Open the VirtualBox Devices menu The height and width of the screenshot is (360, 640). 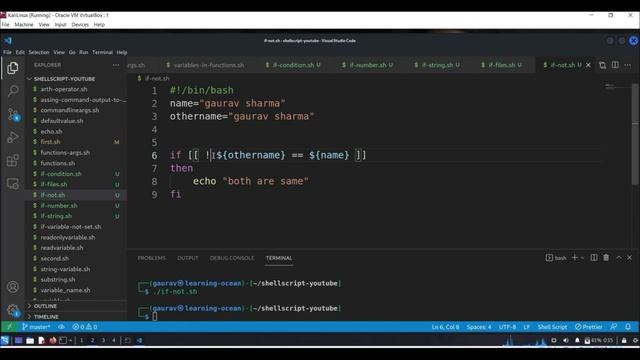click(80, 24)
